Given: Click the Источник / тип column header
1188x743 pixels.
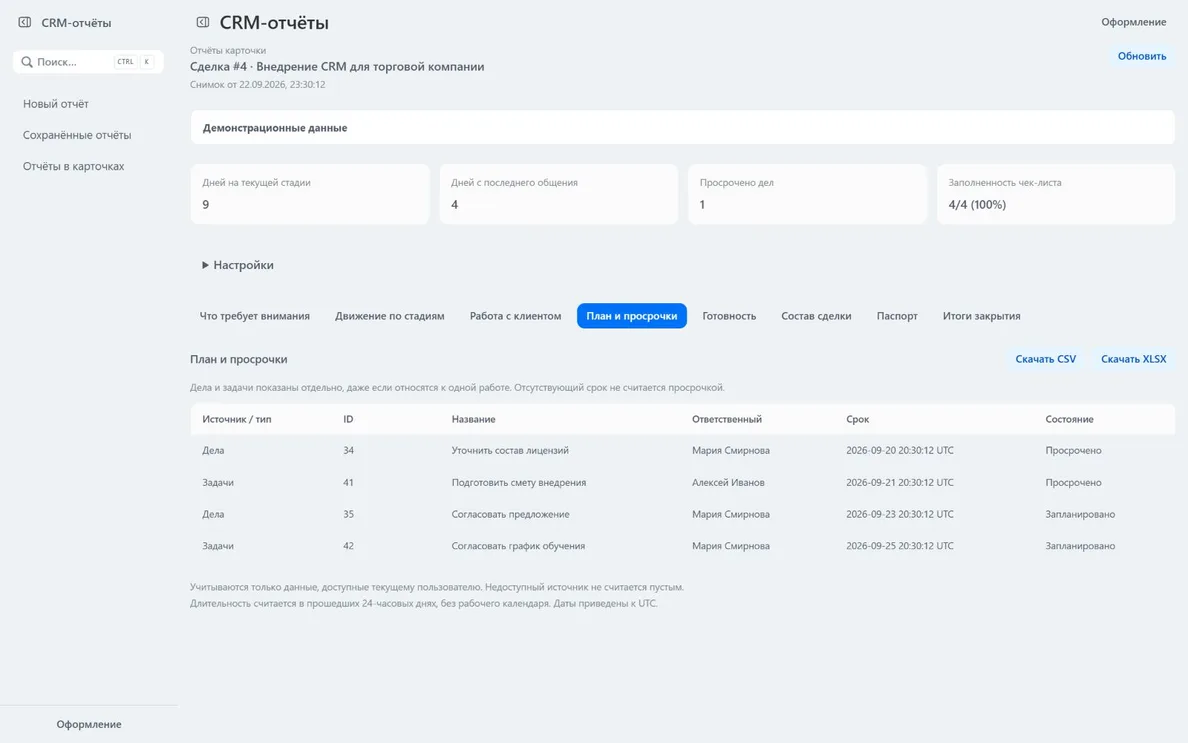Looking at the screenshot, I should (236, 419).
